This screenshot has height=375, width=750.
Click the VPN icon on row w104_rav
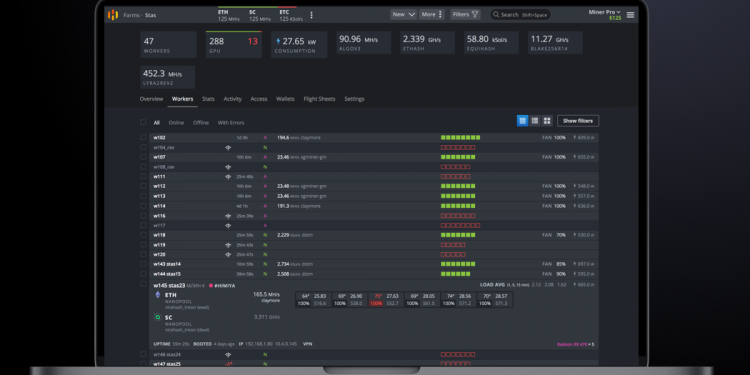point(228,147)
